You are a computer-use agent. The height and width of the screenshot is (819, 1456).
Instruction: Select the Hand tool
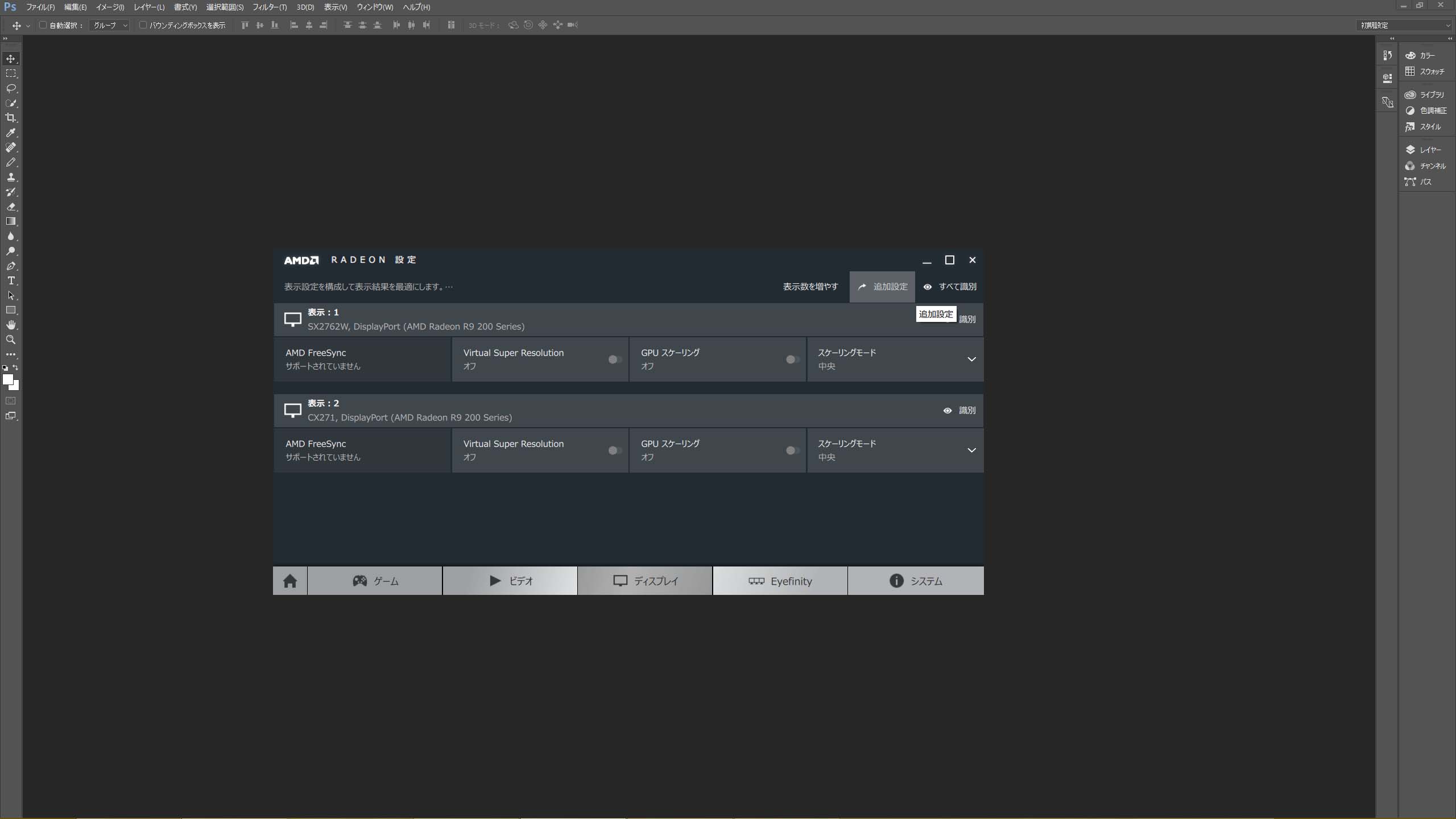click(11, 325)
